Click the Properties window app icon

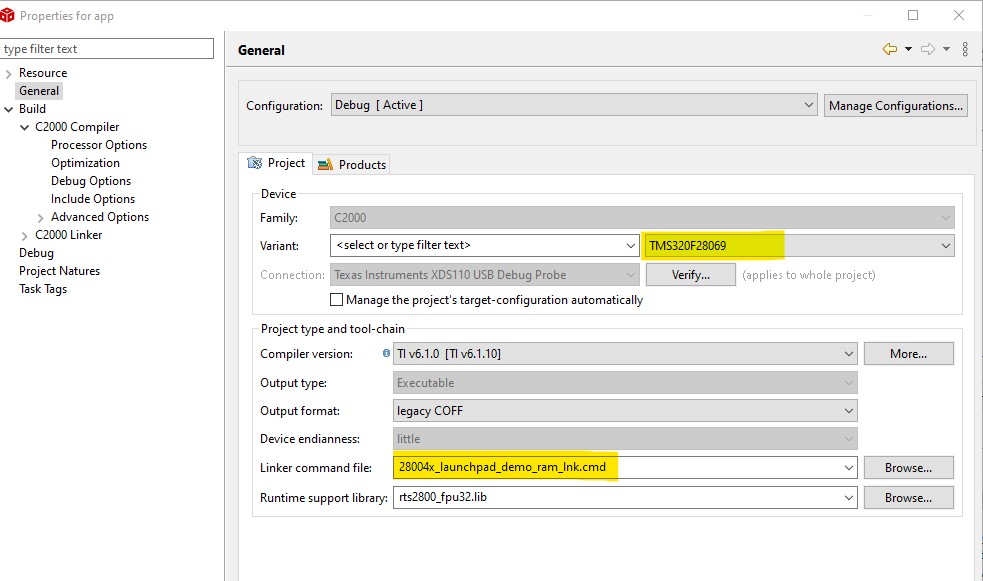pyautogui.click(x=8, y=15)
